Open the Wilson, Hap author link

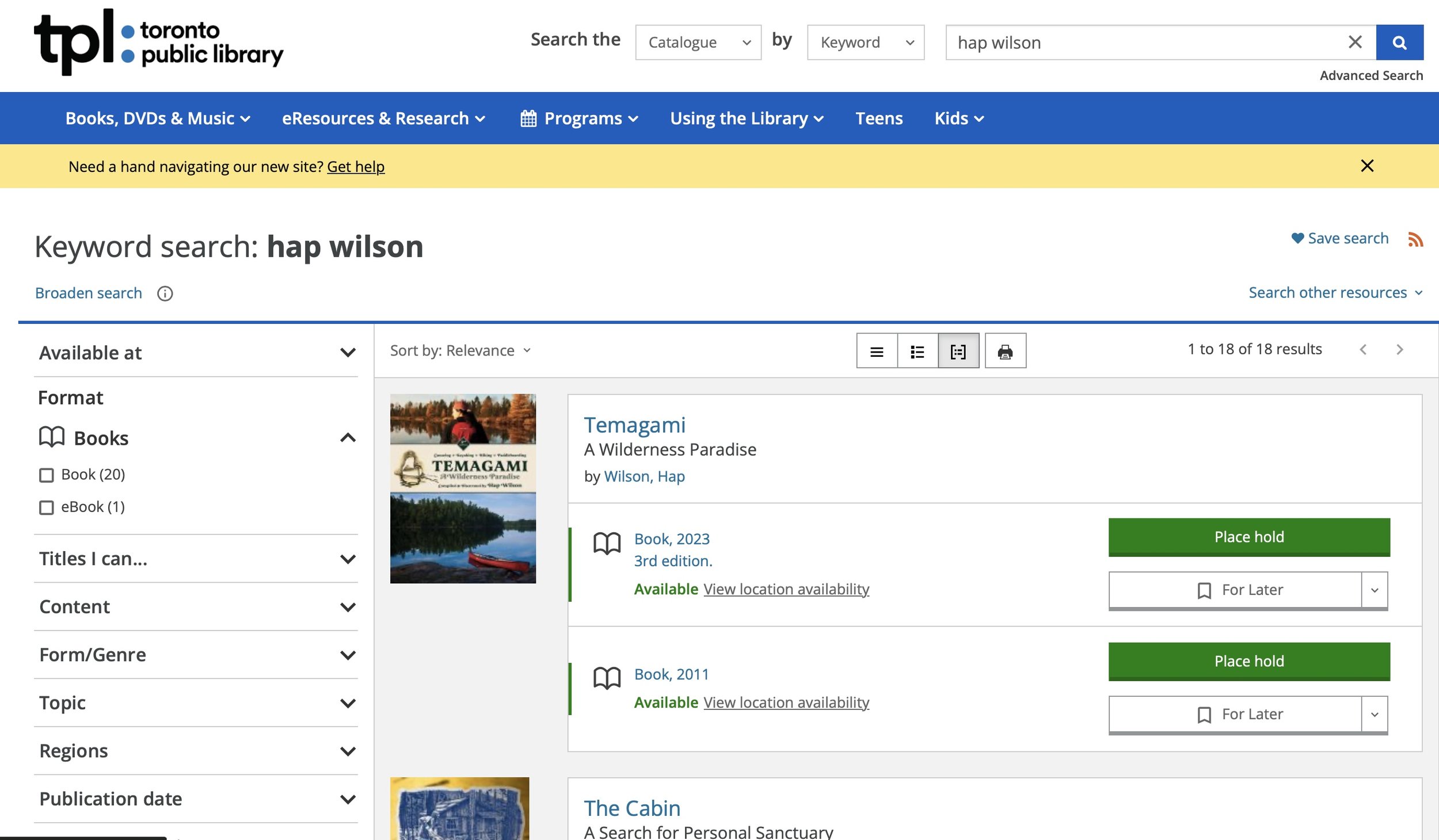point(644,477)
